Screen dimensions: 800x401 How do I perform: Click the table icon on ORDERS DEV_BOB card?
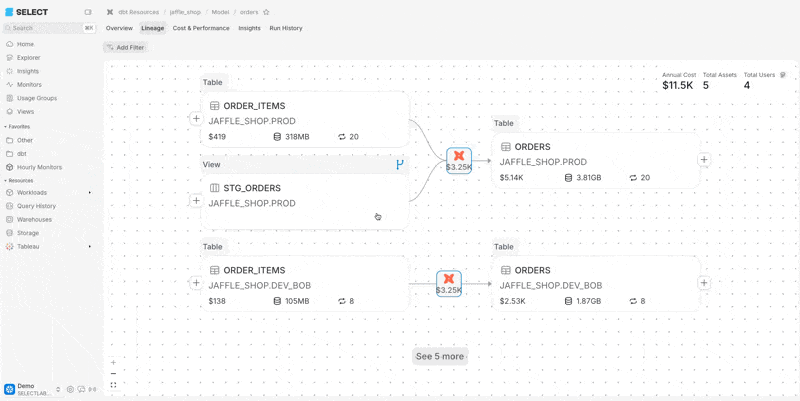pyautogui.click(x=506, y=270)
